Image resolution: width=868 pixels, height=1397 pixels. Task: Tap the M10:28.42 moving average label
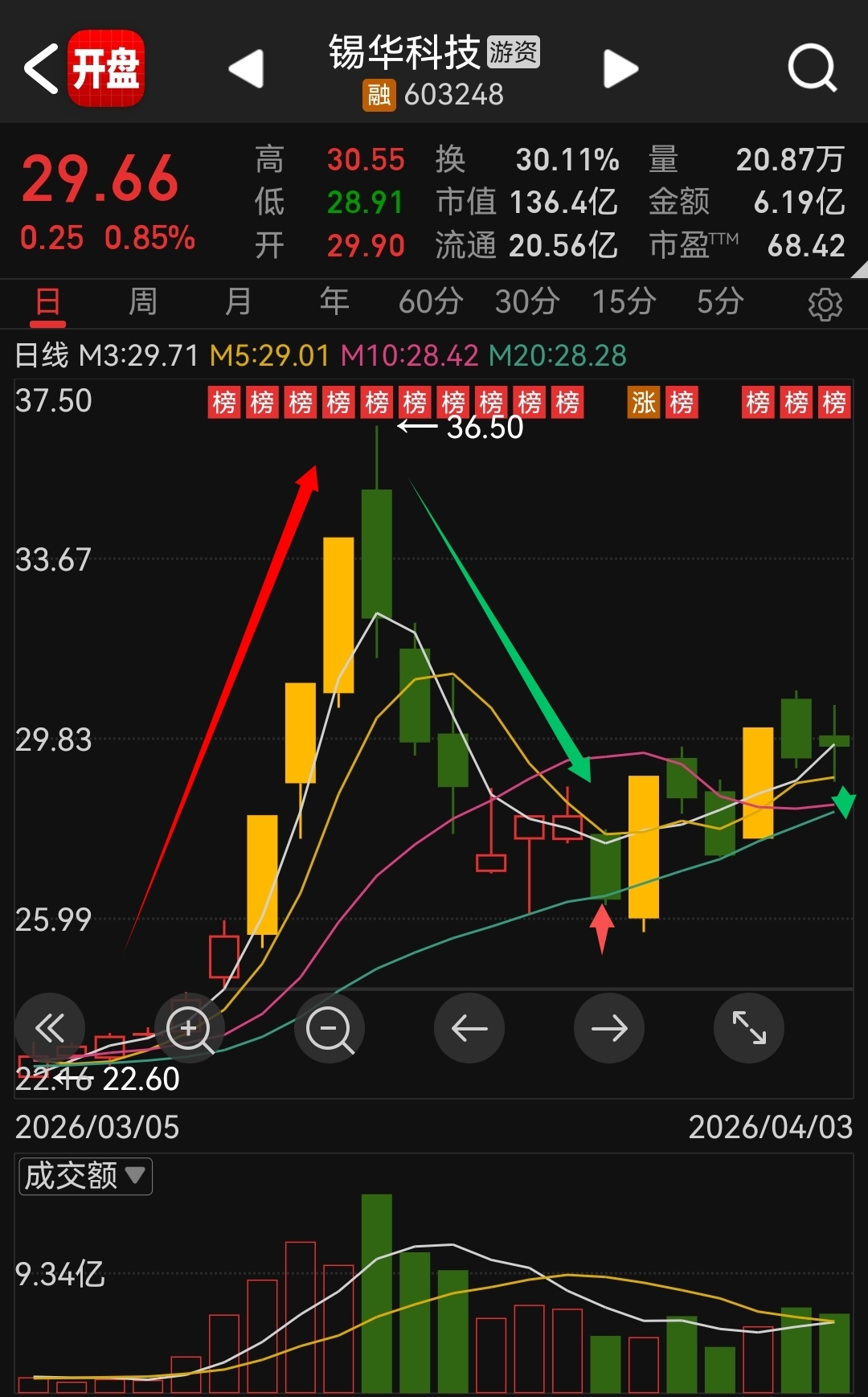pos(409,355)
